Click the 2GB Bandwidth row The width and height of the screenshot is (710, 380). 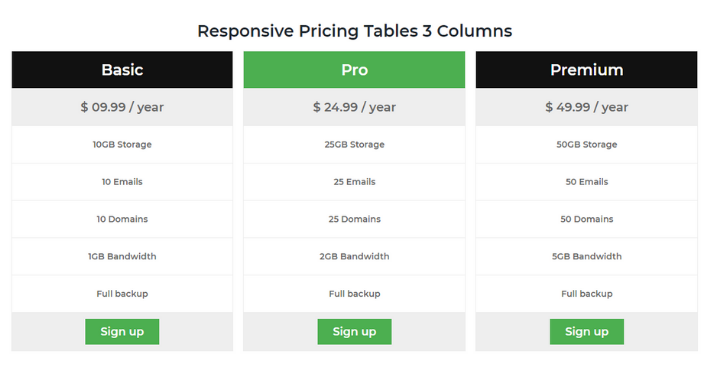[x=354, y=256]
